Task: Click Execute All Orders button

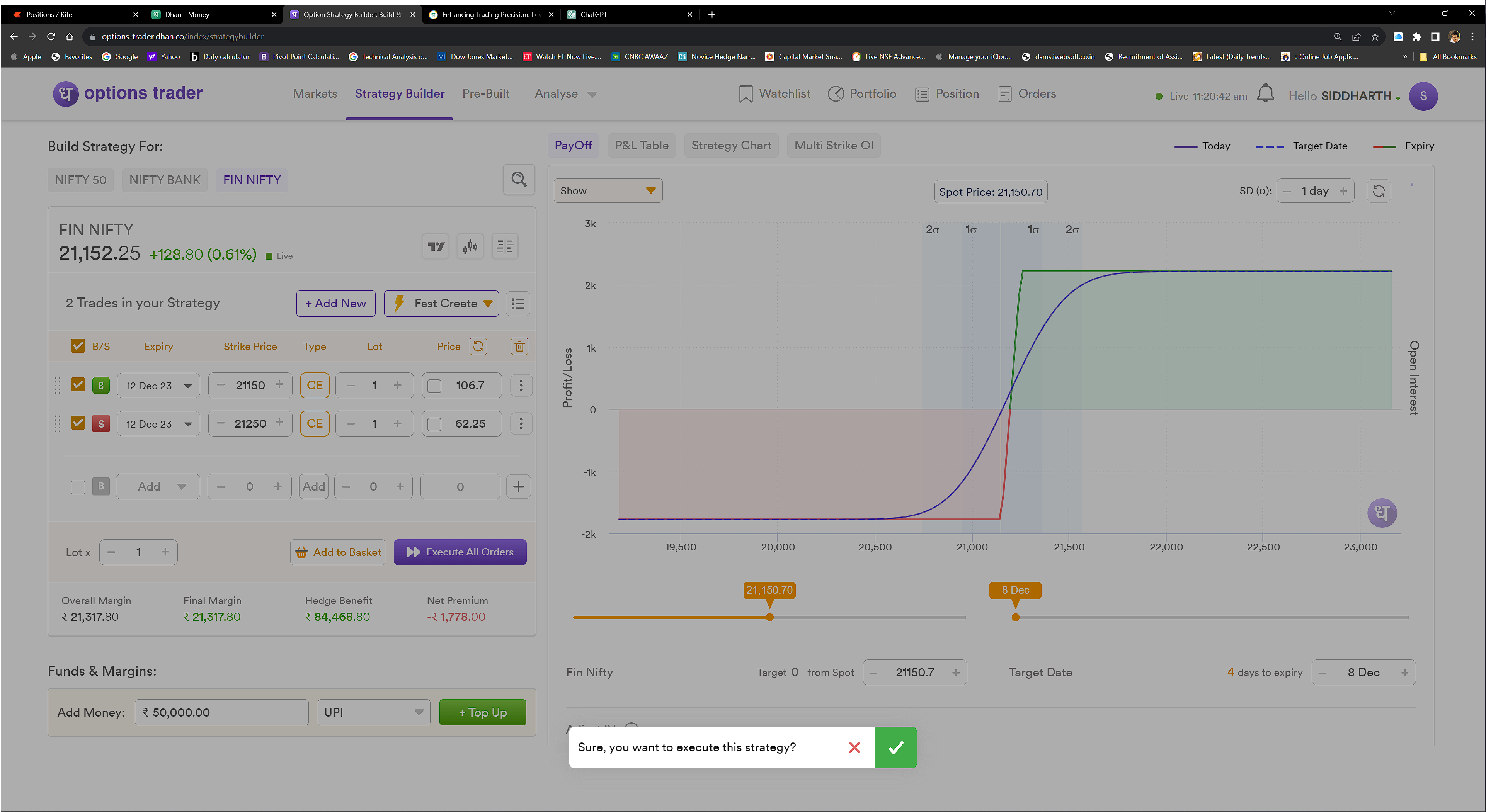Action: pyautogui.click(x=460, y=552)
